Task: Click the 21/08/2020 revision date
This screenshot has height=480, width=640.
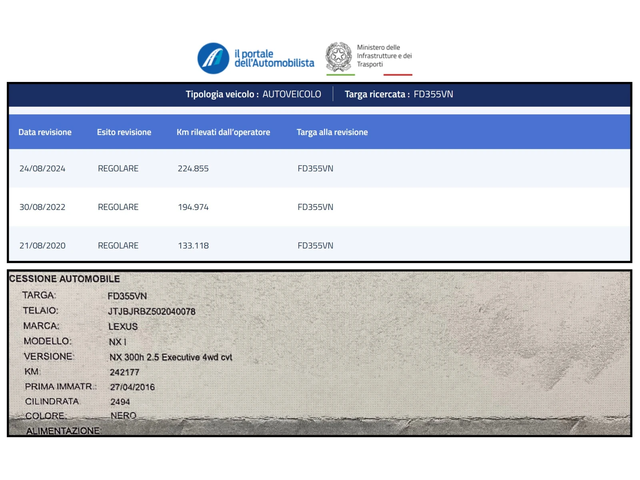Action: (x=45, y=245)
